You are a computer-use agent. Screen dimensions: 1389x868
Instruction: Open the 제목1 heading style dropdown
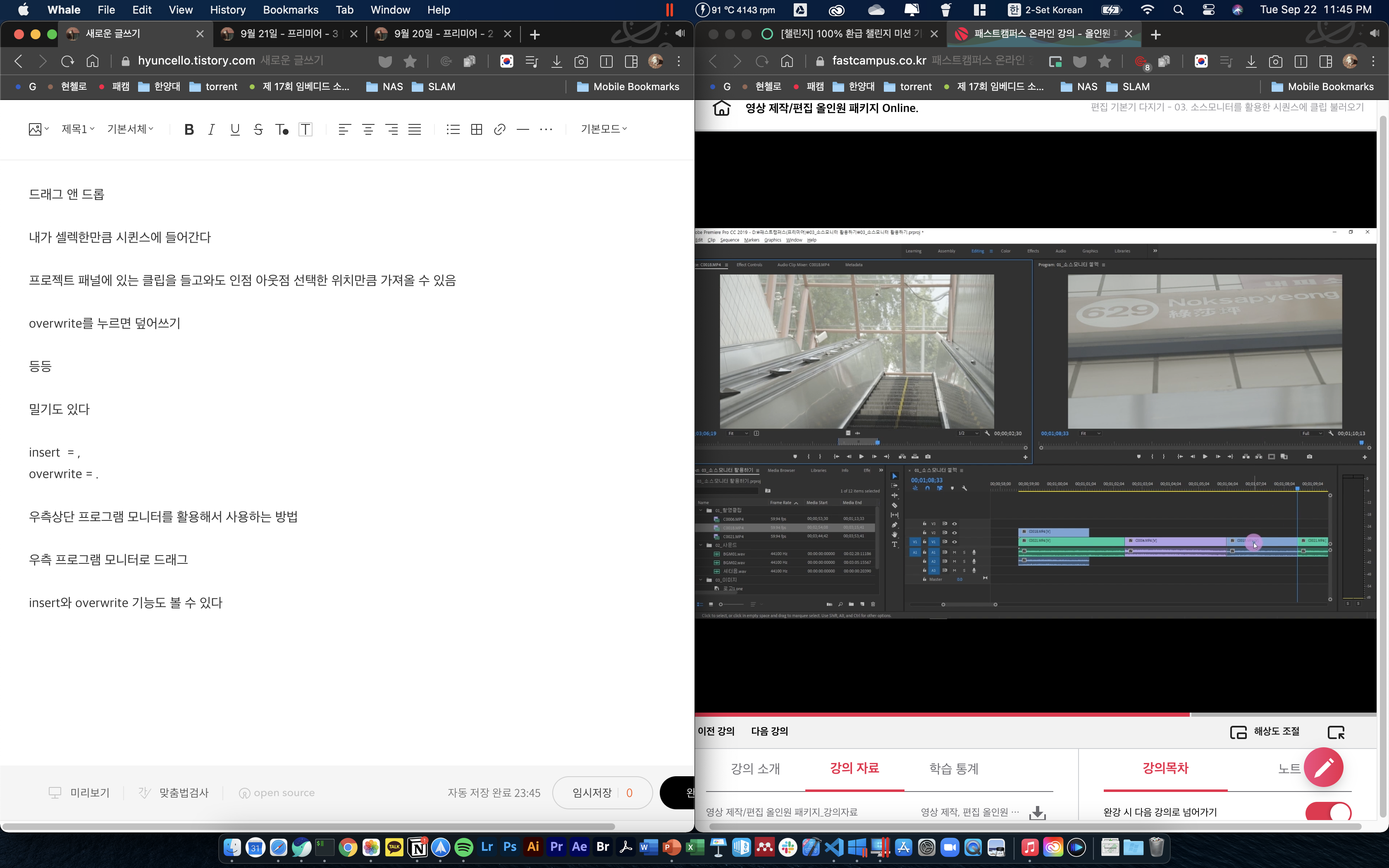(78, 129)
